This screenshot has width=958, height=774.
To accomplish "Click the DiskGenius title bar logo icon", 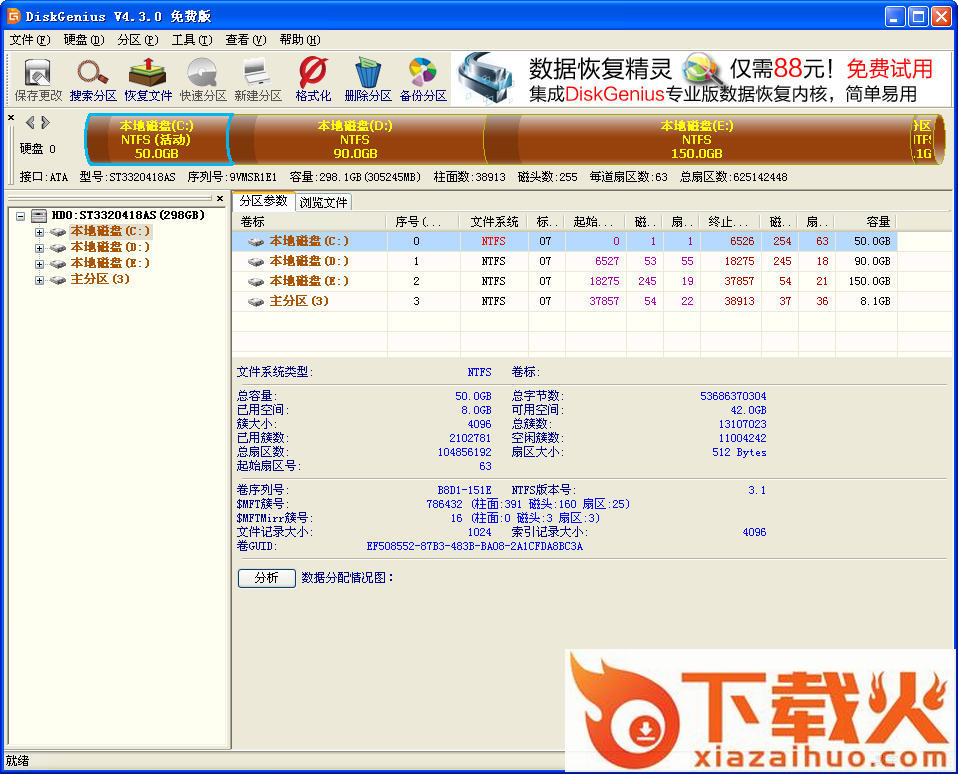I will (x=13, y=15).
